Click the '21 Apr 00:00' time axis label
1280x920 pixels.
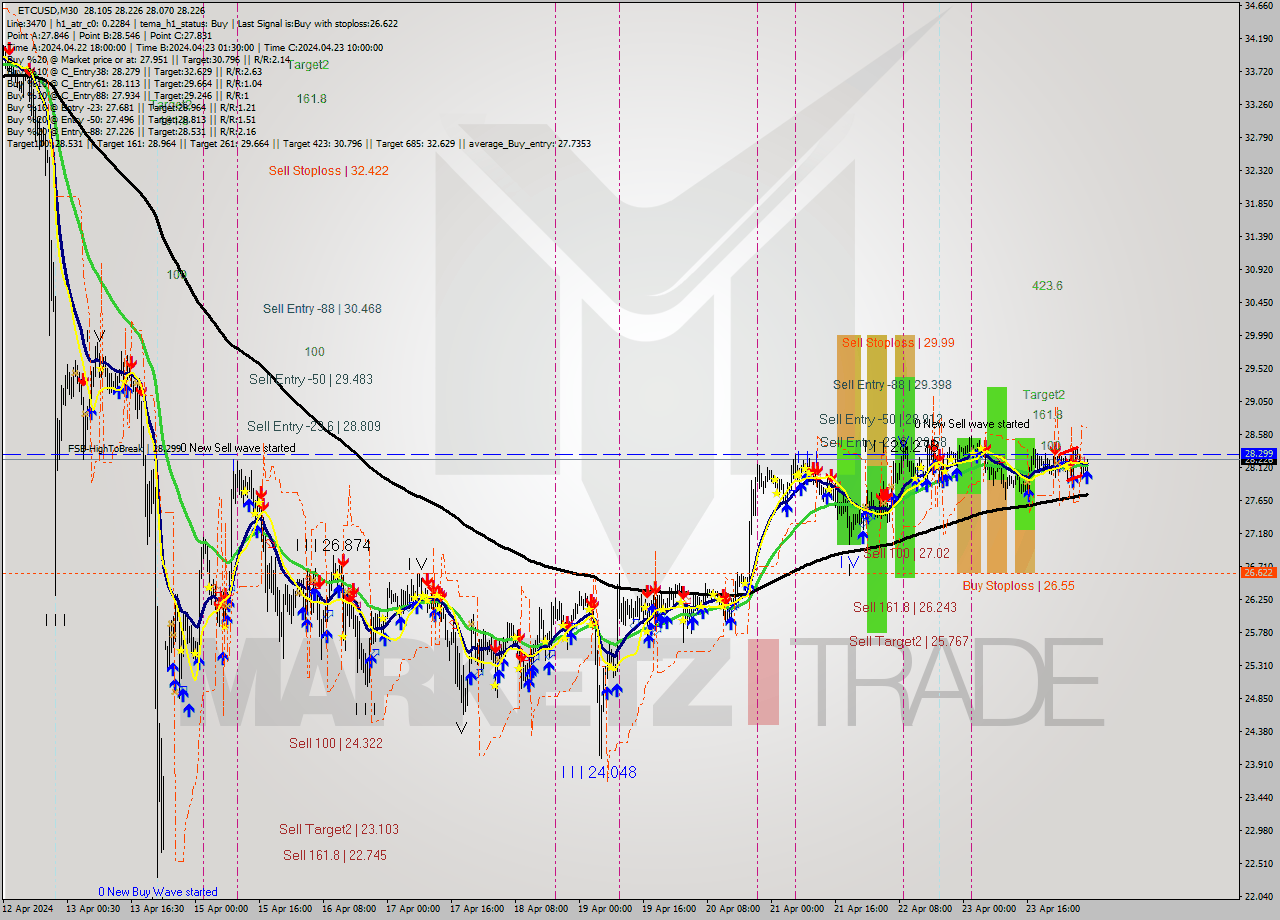point(798,909)
